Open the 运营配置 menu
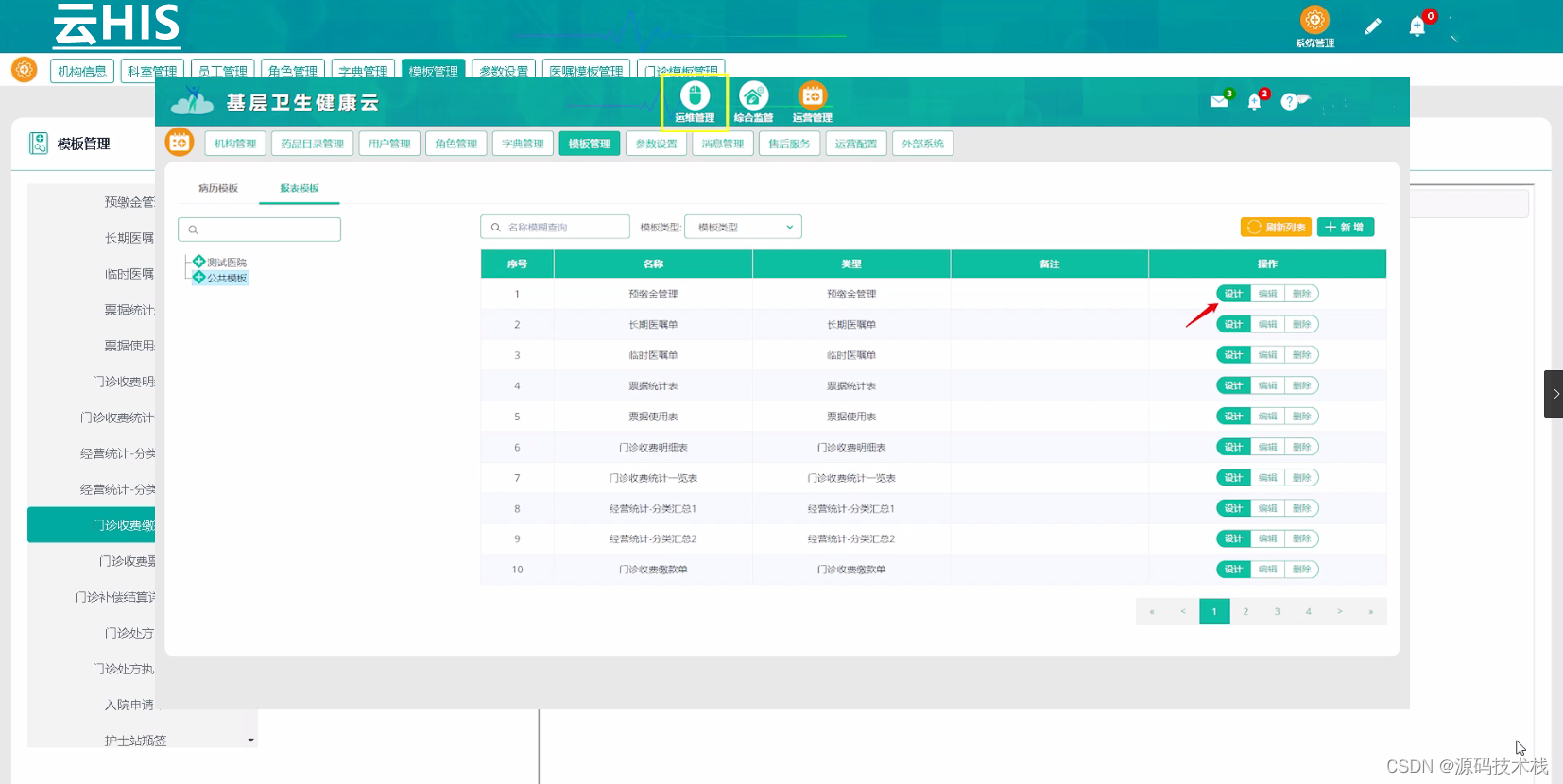This screenshot has height=784, width=1563. (x=856, y=144)
